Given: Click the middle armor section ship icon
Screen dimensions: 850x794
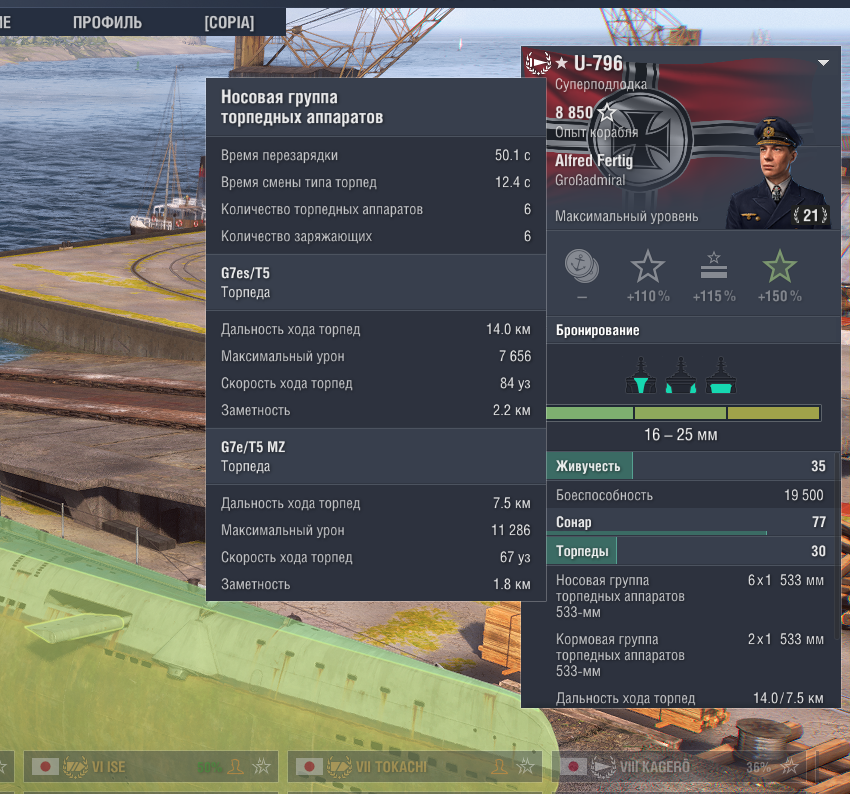Looking at the screenshot, I should (681, 375).
